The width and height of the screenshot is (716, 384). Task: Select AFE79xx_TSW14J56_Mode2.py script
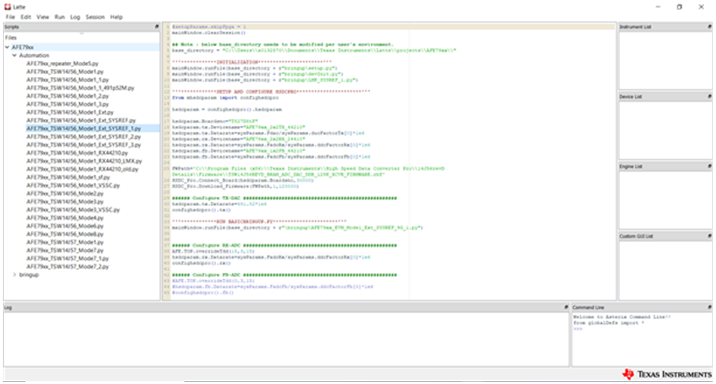65,194
